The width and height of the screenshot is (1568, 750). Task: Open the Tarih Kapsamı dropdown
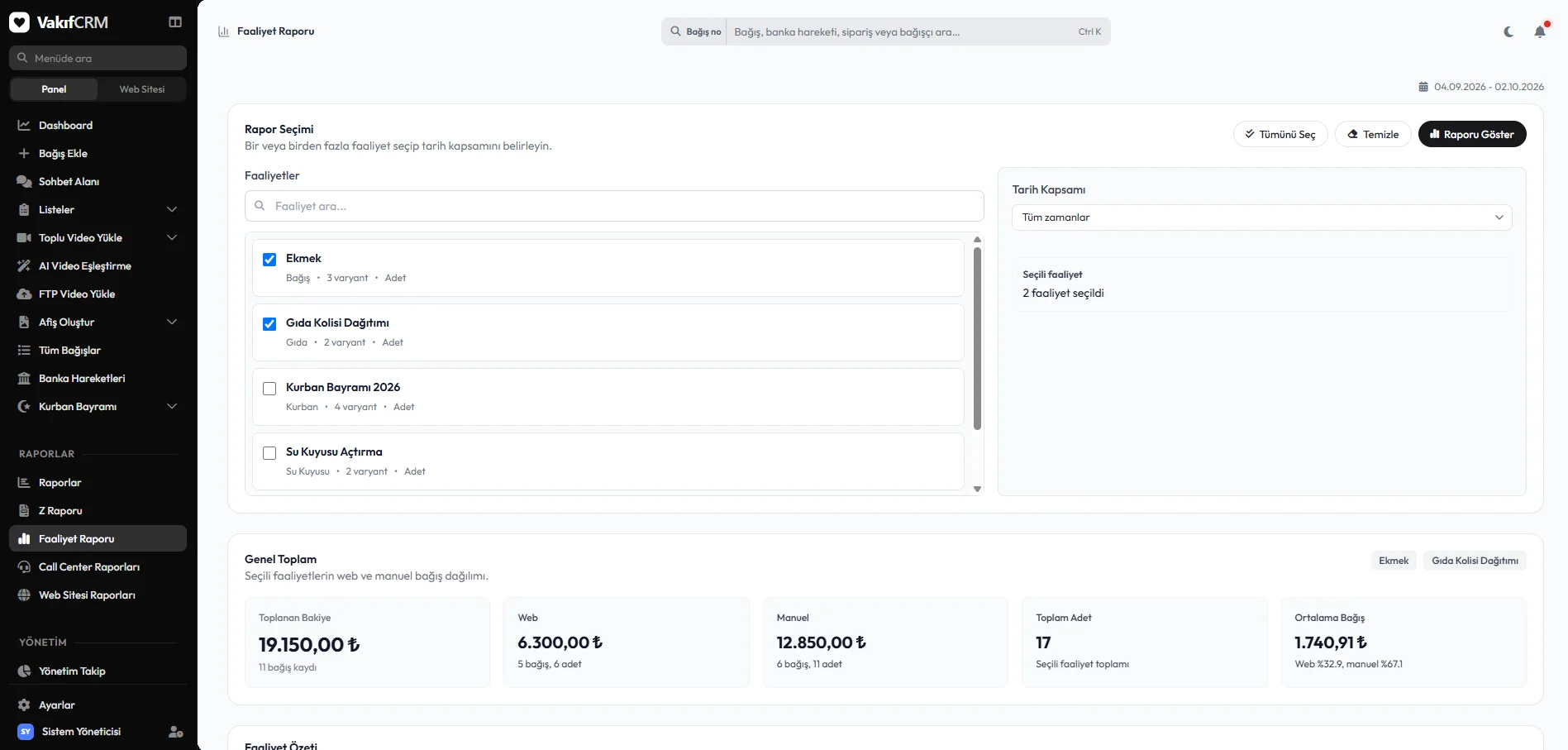point(1261,217)
